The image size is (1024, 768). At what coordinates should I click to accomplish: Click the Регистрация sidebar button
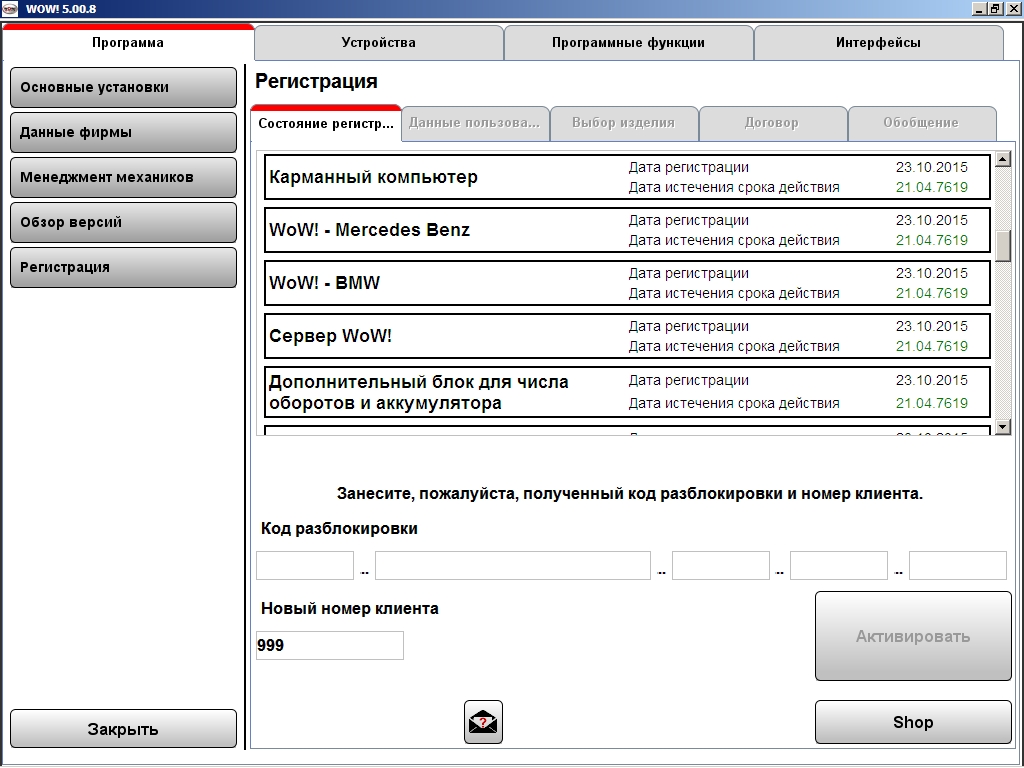pos(123,268)
